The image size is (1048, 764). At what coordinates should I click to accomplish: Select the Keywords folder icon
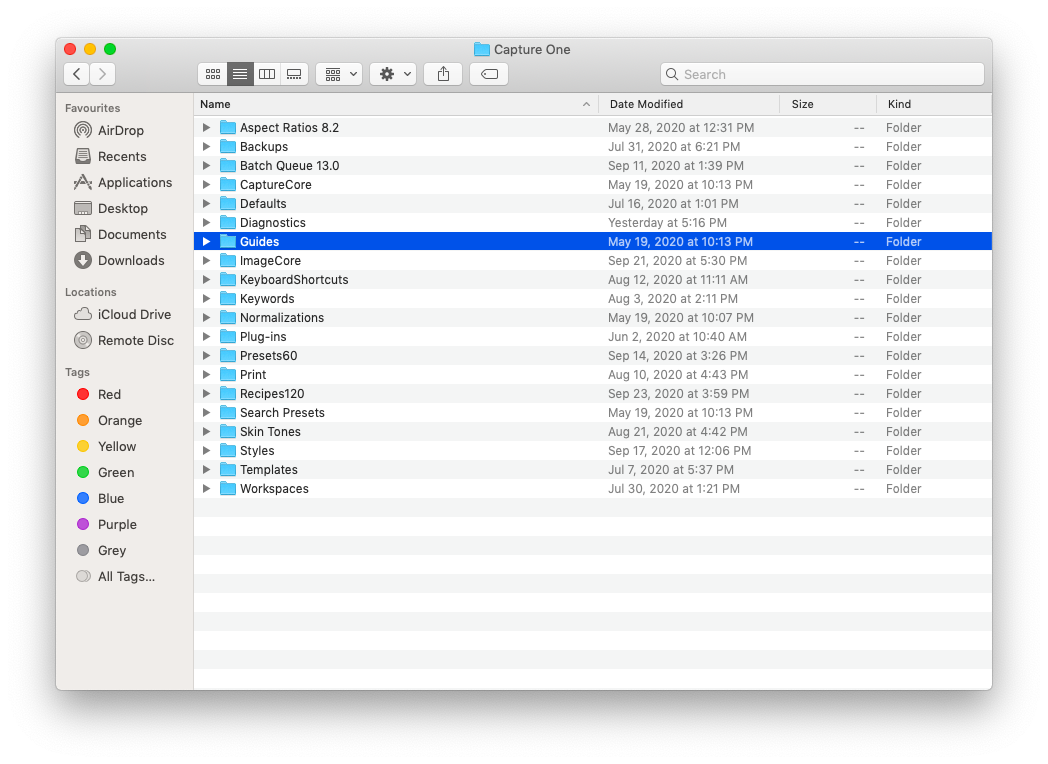tap(228, 299)
